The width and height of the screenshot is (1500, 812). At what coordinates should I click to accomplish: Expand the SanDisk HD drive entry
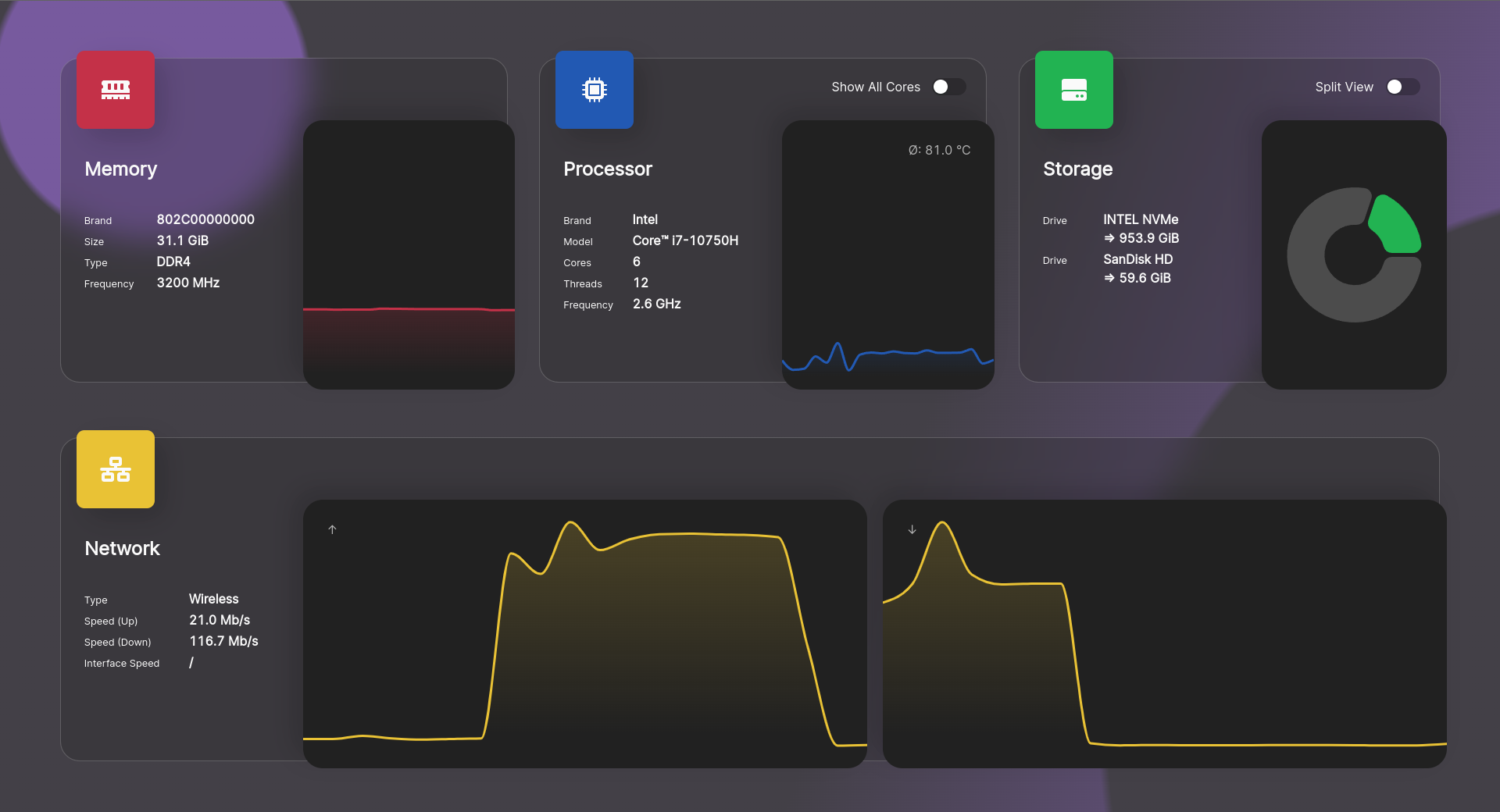click(x=1137, y=259)
